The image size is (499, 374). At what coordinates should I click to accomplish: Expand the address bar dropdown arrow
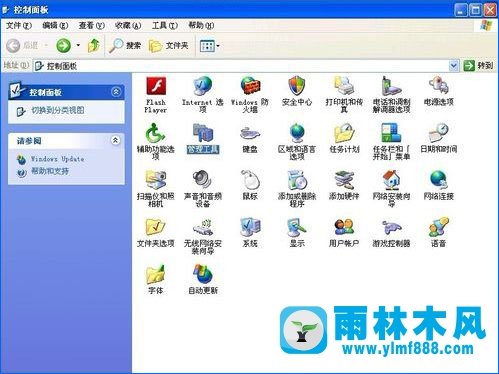[453, 66]
